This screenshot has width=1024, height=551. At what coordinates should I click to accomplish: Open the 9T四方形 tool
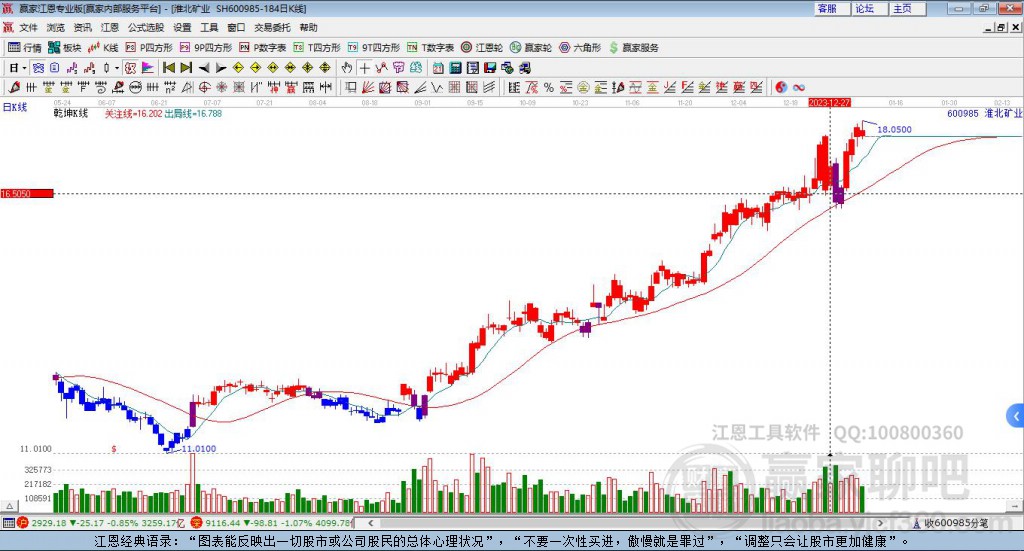374,48
